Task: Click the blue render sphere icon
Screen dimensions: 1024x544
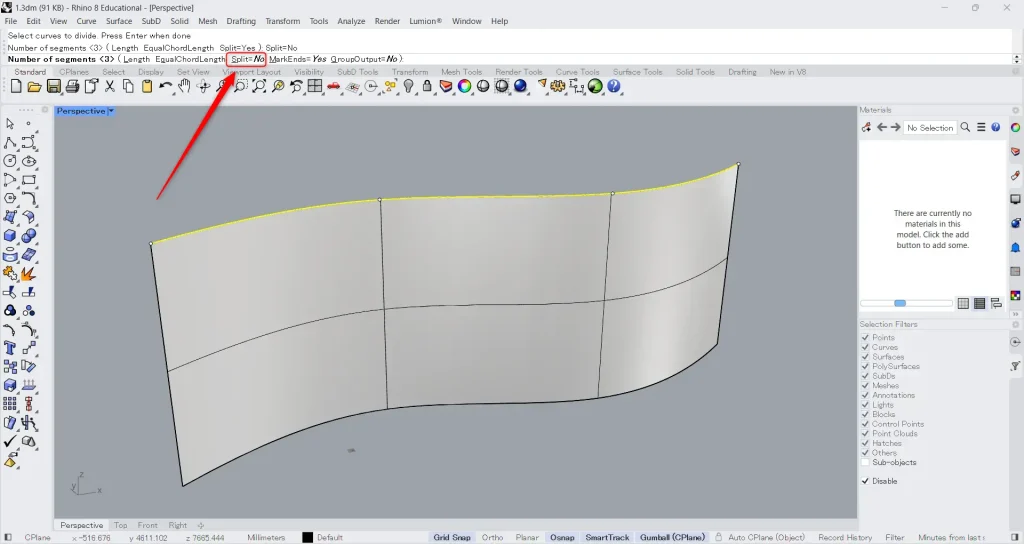Action: [x=520, y=86]
